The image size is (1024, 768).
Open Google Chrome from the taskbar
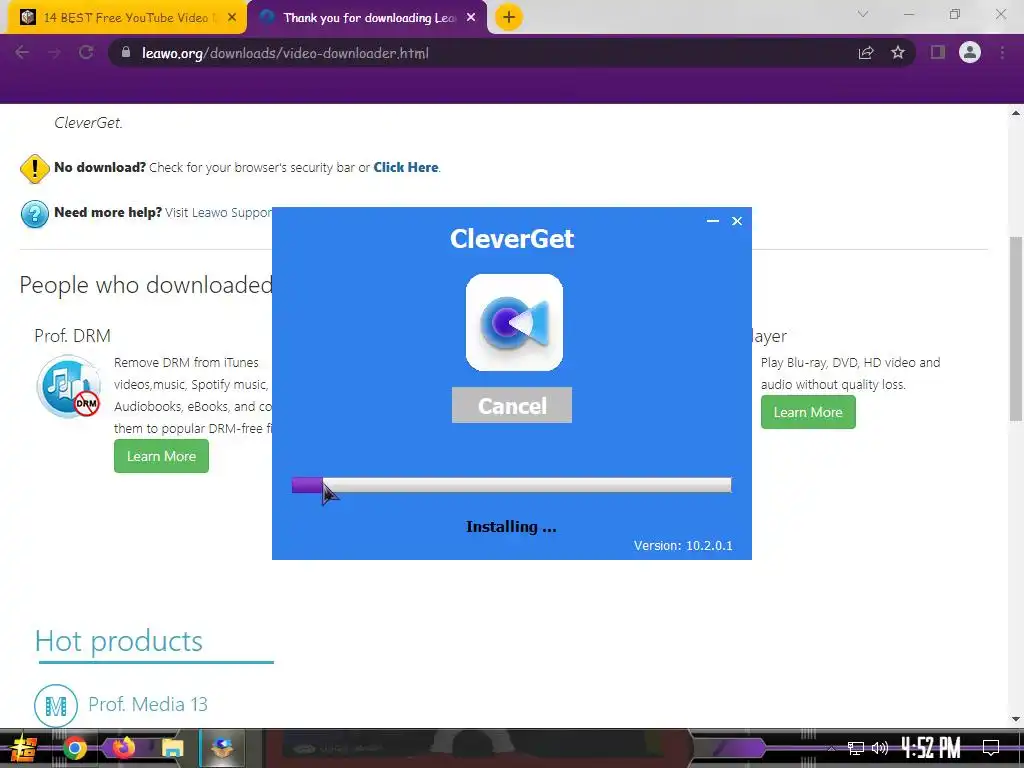tap(74, 748)
